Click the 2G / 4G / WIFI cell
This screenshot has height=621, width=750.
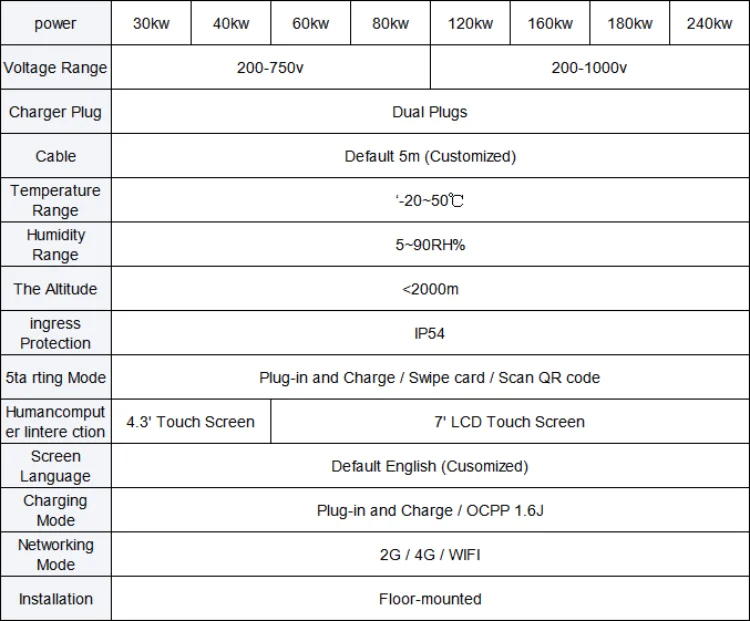tap(429, 554)
